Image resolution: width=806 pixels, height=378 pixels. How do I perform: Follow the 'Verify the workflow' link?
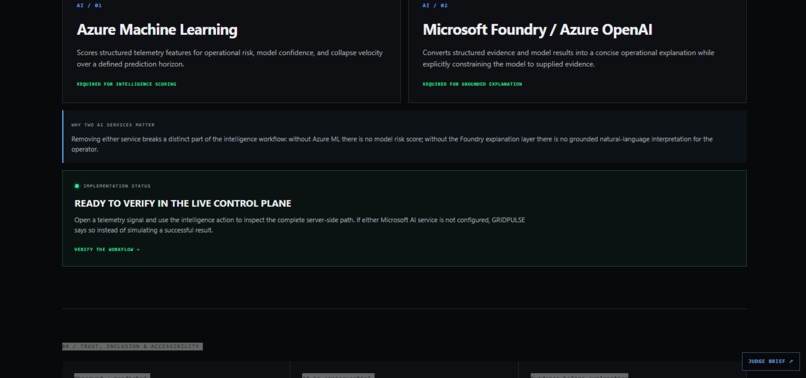pos(107,249)
